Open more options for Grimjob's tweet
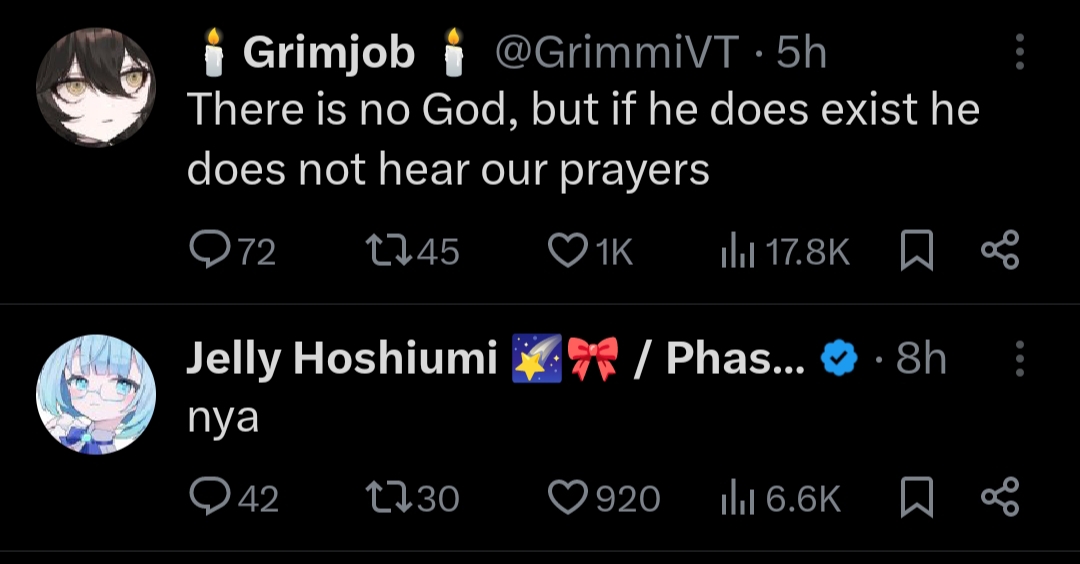 (x=1019, y=52)
